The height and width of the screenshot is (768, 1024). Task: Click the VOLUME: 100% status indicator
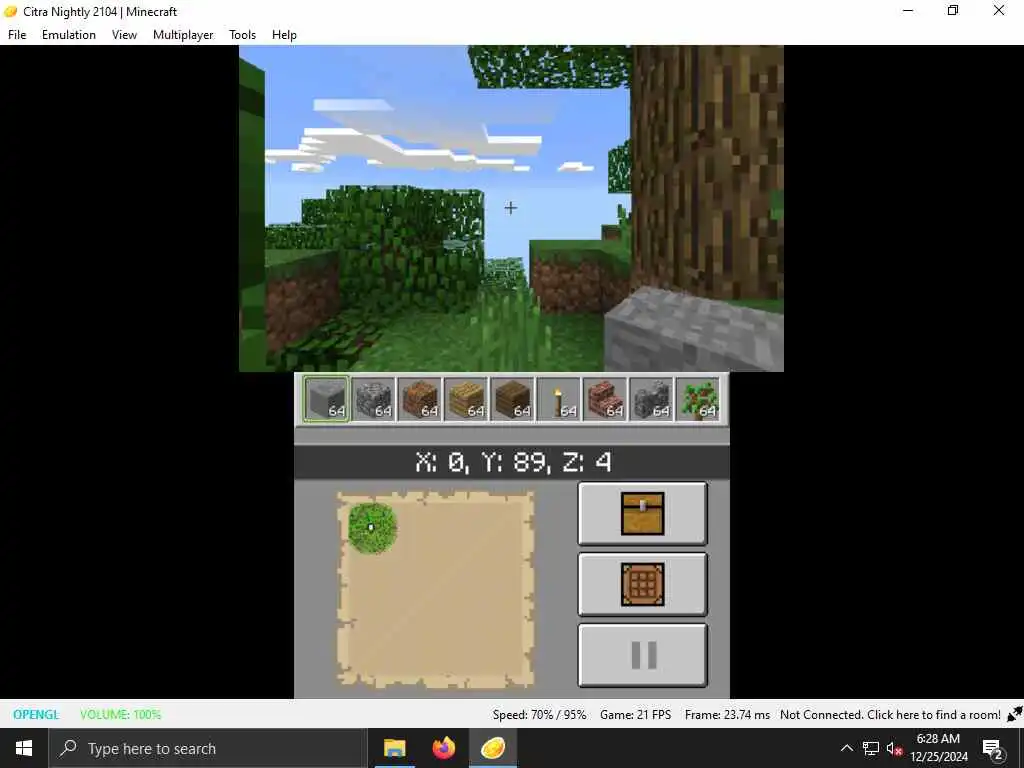[x=120, y=714]
